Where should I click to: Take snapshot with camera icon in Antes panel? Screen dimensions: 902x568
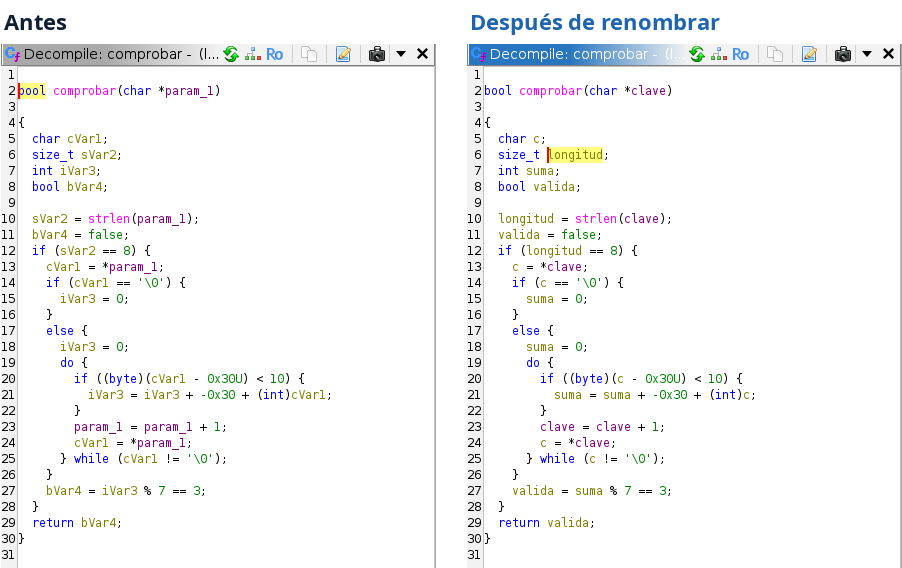pos(377,54)
